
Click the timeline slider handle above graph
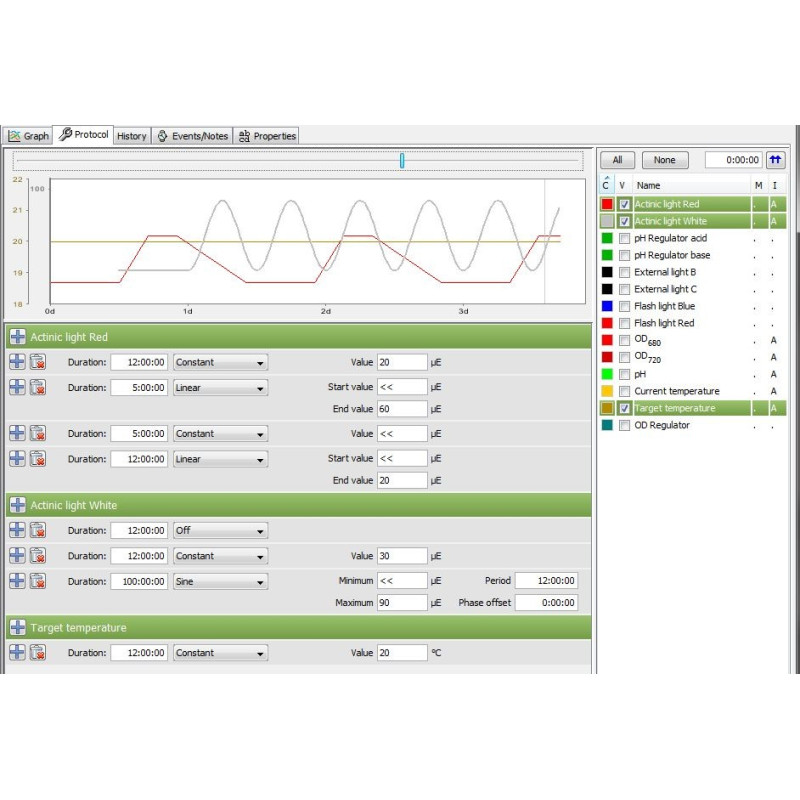[402, 160]
